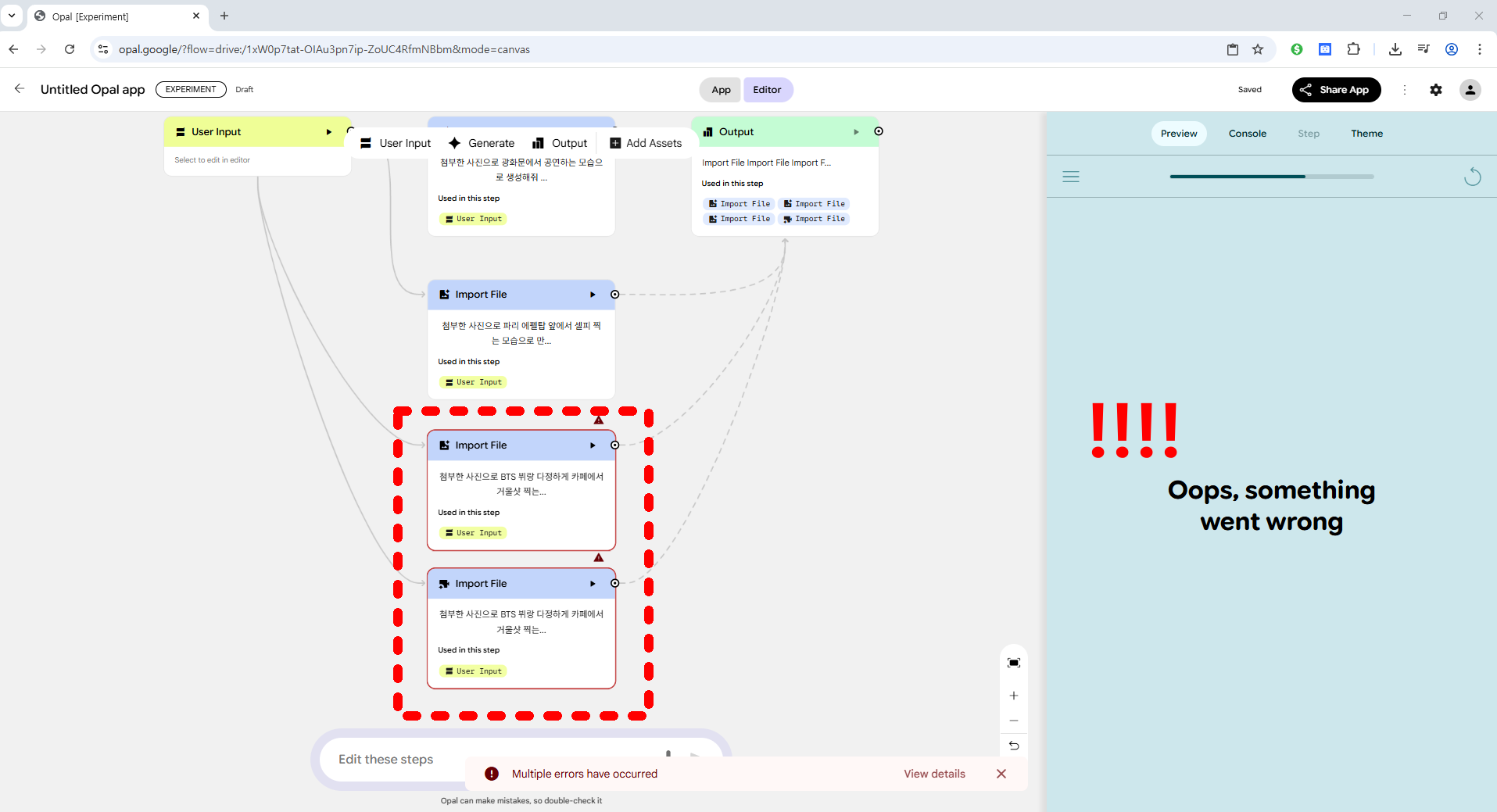Click the preview progress bar
This screenshot has width=1497, height=812.
[x=1272, y=177]
